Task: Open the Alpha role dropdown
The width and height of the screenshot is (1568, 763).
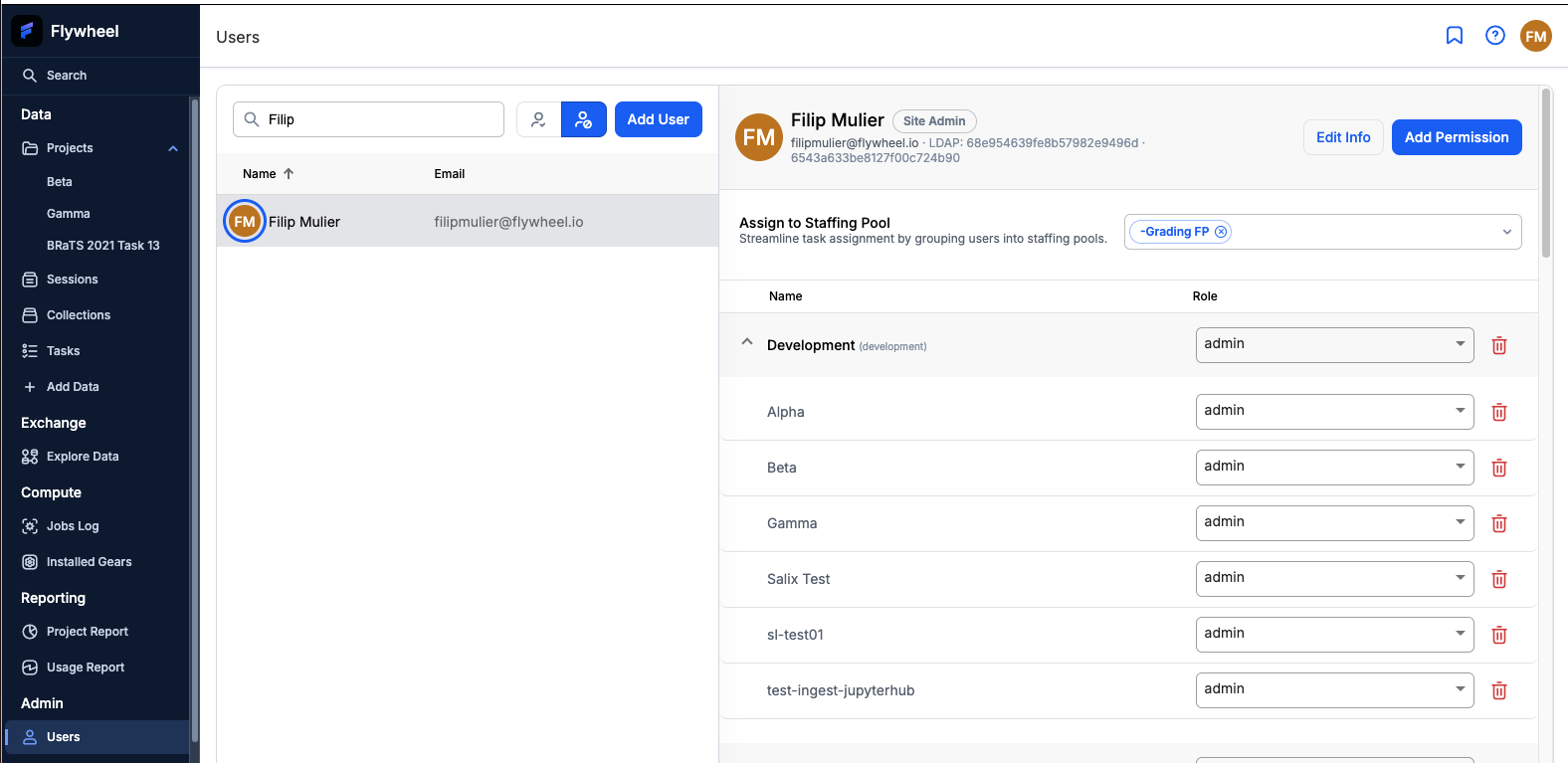Action: [1334, 412]
